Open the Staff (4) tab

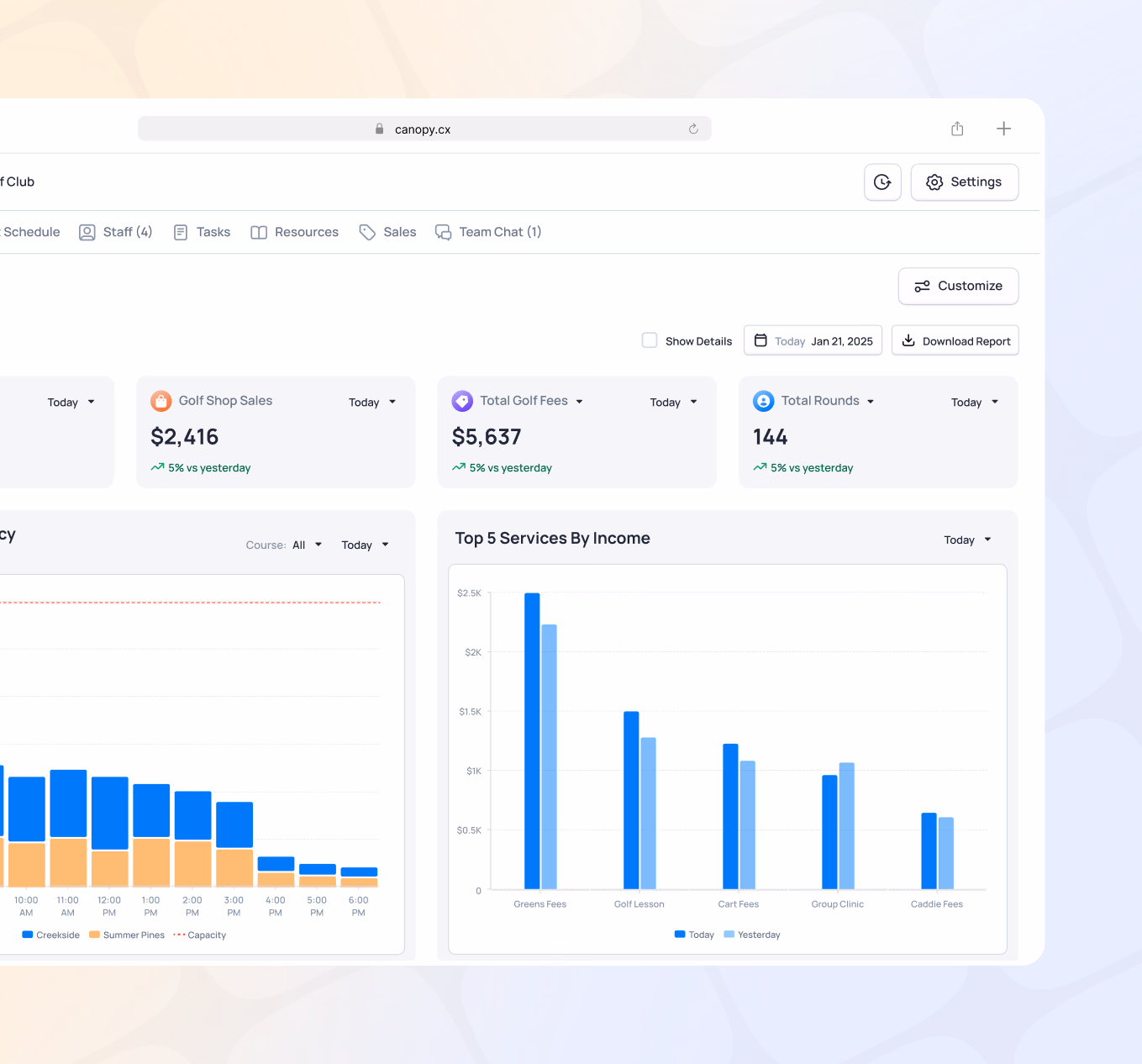[116, 233]
